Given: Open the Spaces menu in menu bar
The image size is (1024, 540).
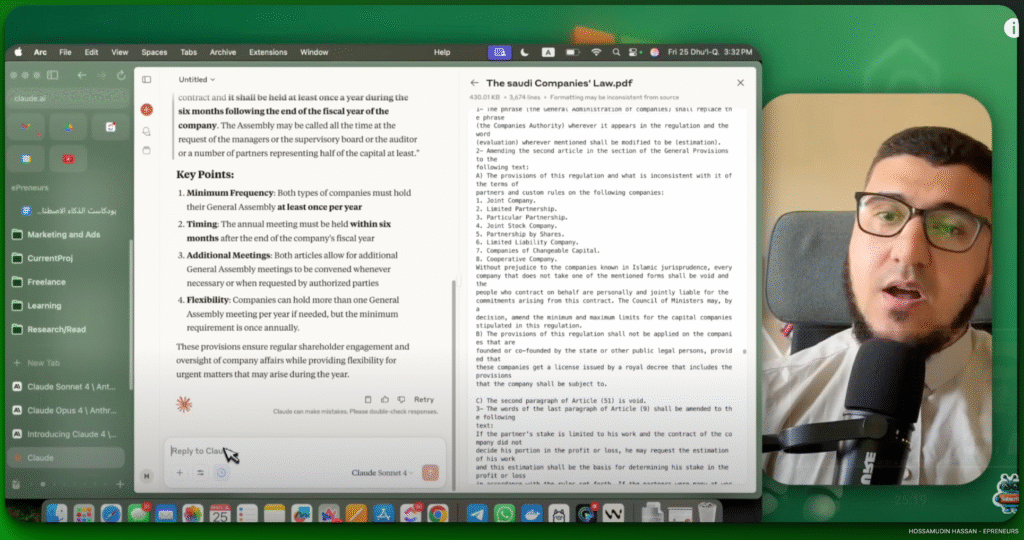Looking at the screenshot, I should pos(154,52).
